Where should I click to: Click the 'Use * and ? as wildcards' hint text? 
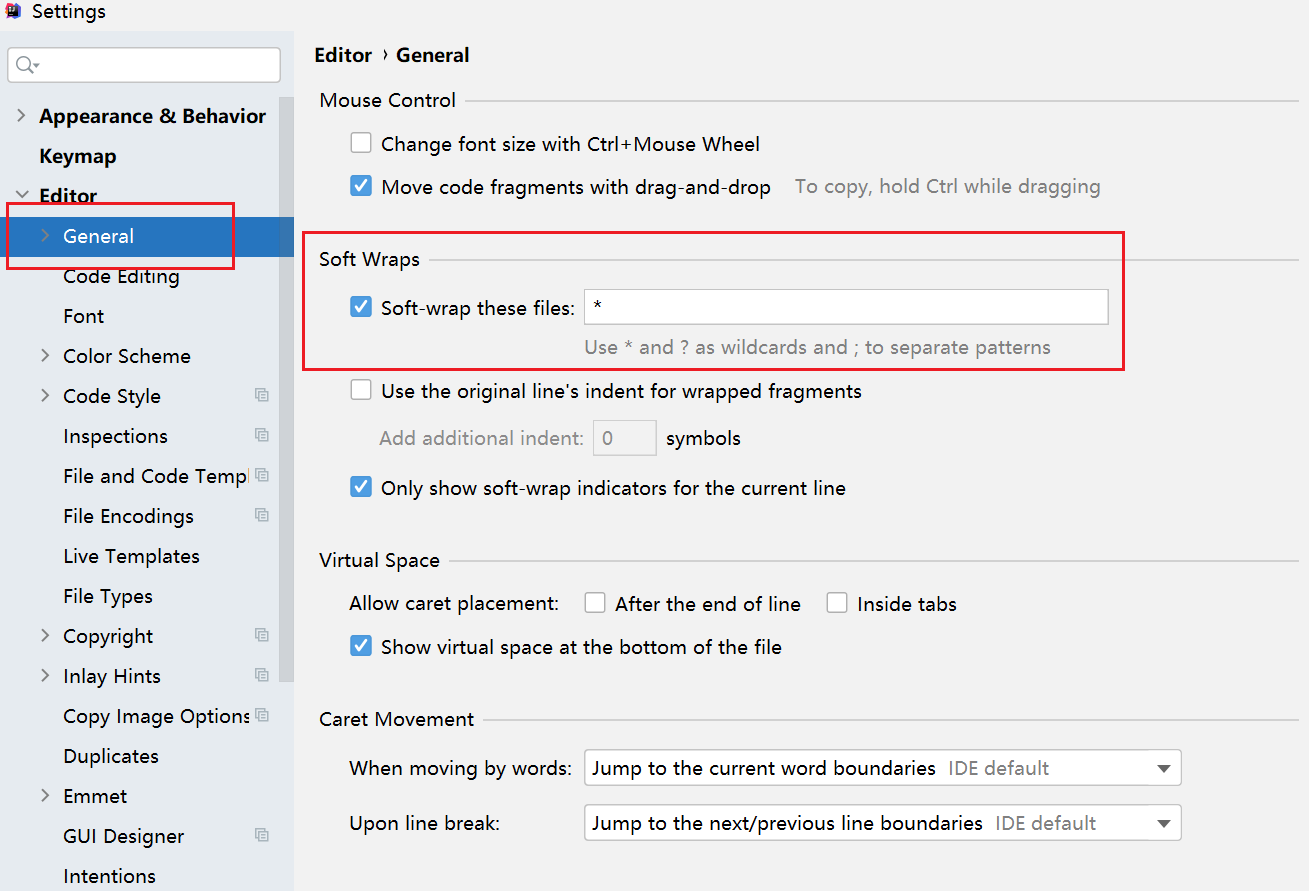coord(817,347)
